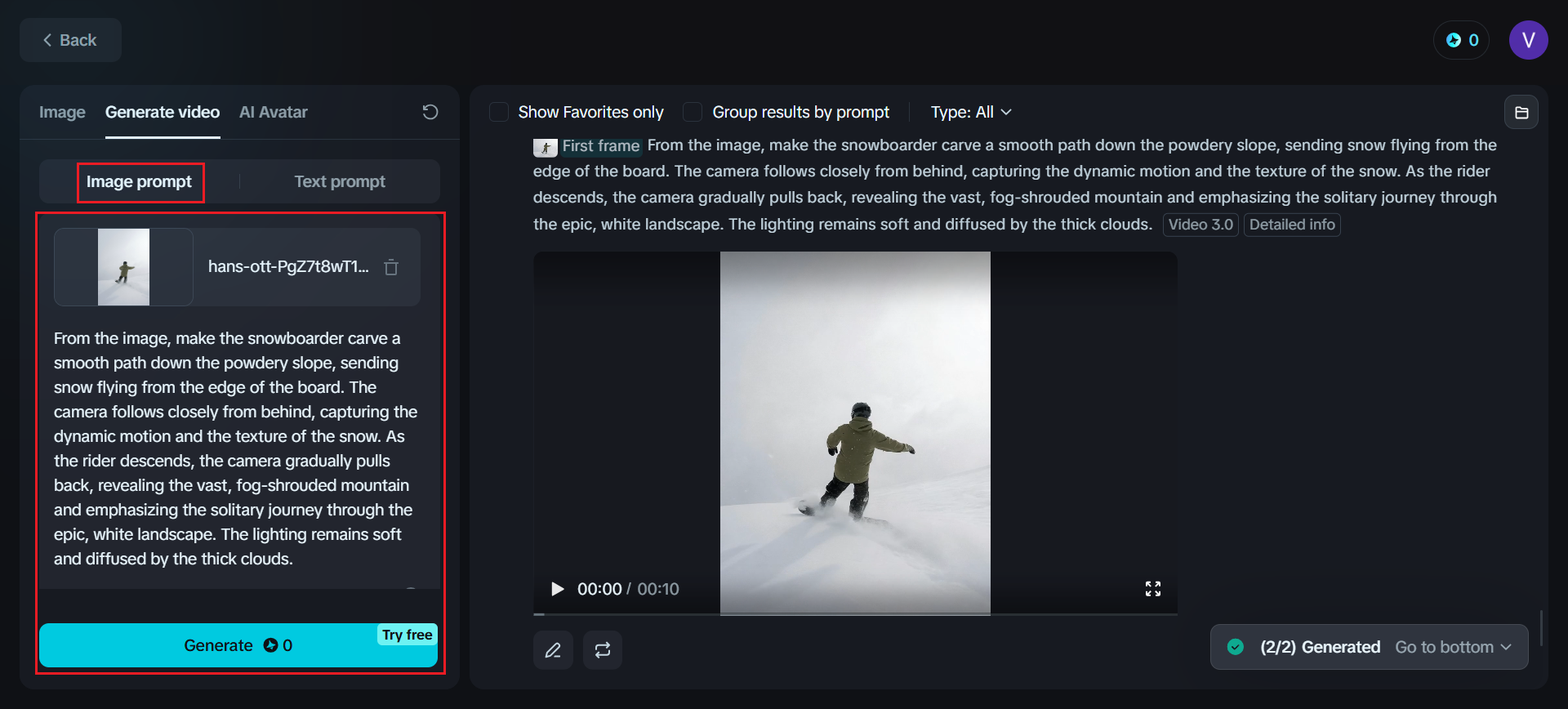Click the reset/refresh icon in the left panel
This screenshot has height=709, width=1568.
pos(430,112)
